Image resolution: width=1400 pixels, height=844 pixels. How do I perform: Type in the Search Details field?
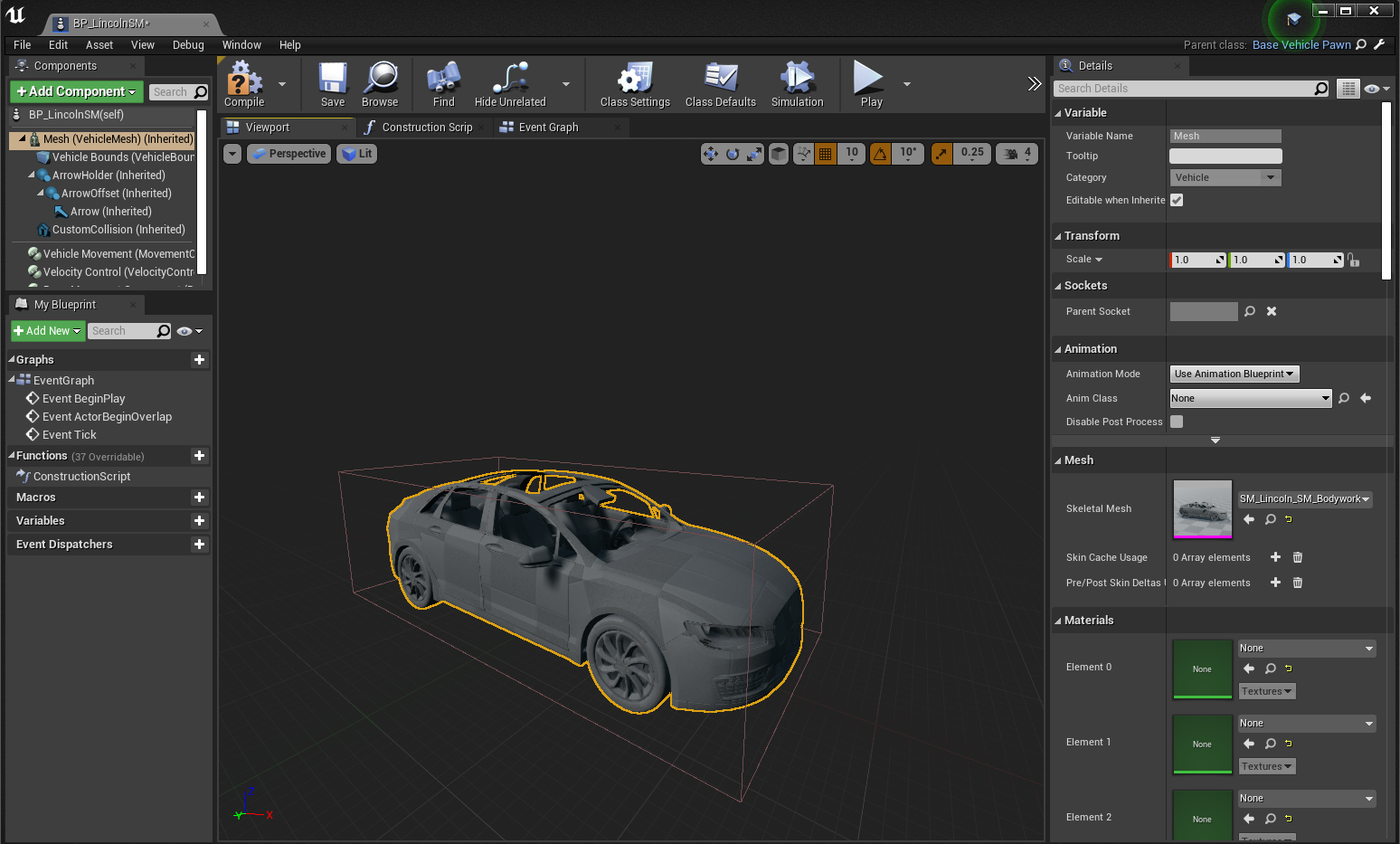pos(1185,88)
